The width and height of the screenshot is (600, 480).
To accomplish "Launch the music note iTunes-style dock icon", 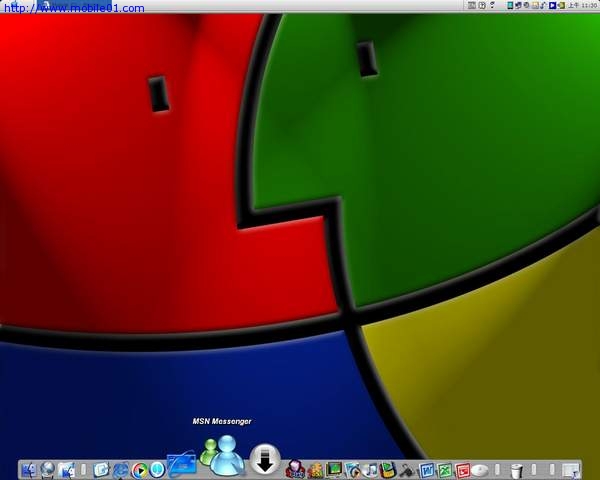I will [370, 470].
